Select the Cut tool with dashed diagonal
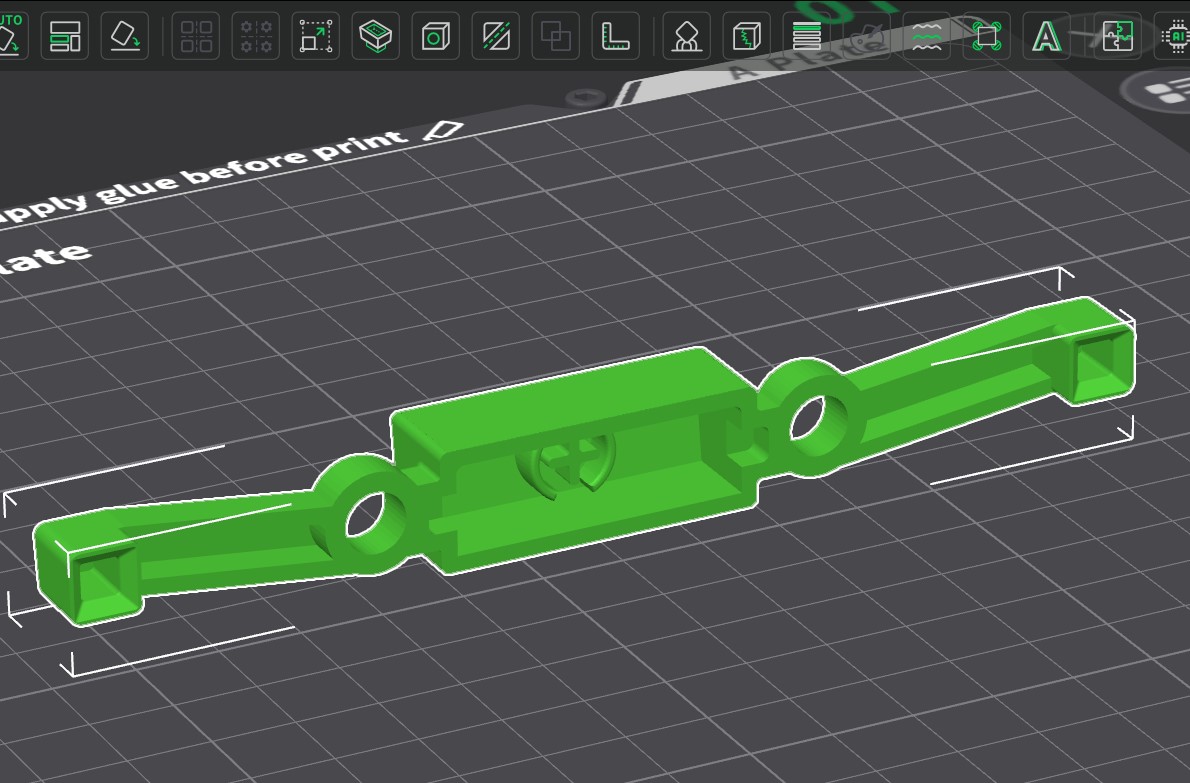 pyautogui.click(x=496, y=36)
